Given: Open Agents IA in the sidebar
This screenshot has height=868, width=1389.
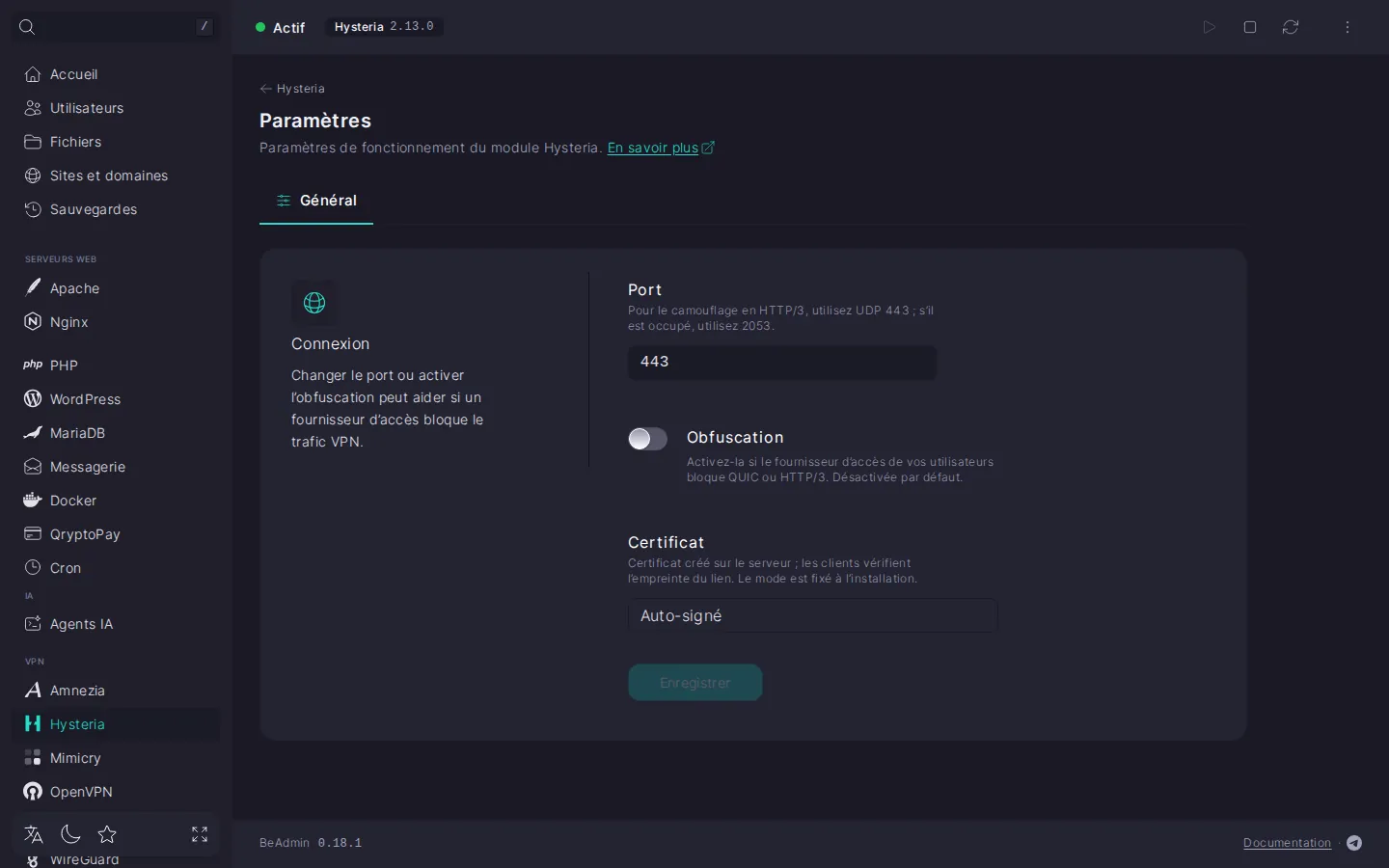Looking at the screenshot, I should tap(116, 624).
